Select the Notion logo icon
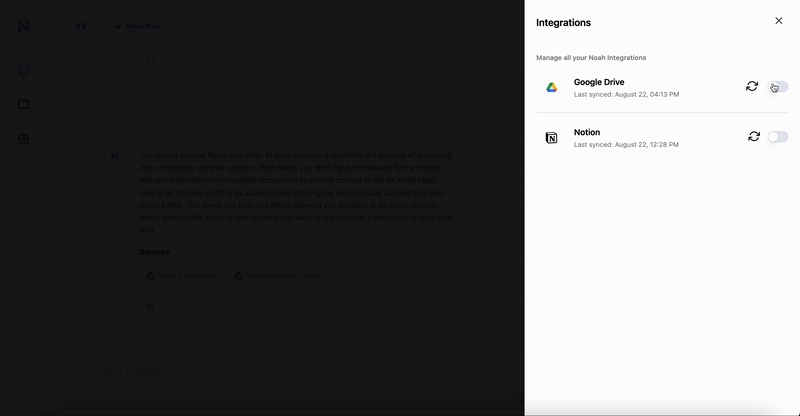 coord(551,138)
